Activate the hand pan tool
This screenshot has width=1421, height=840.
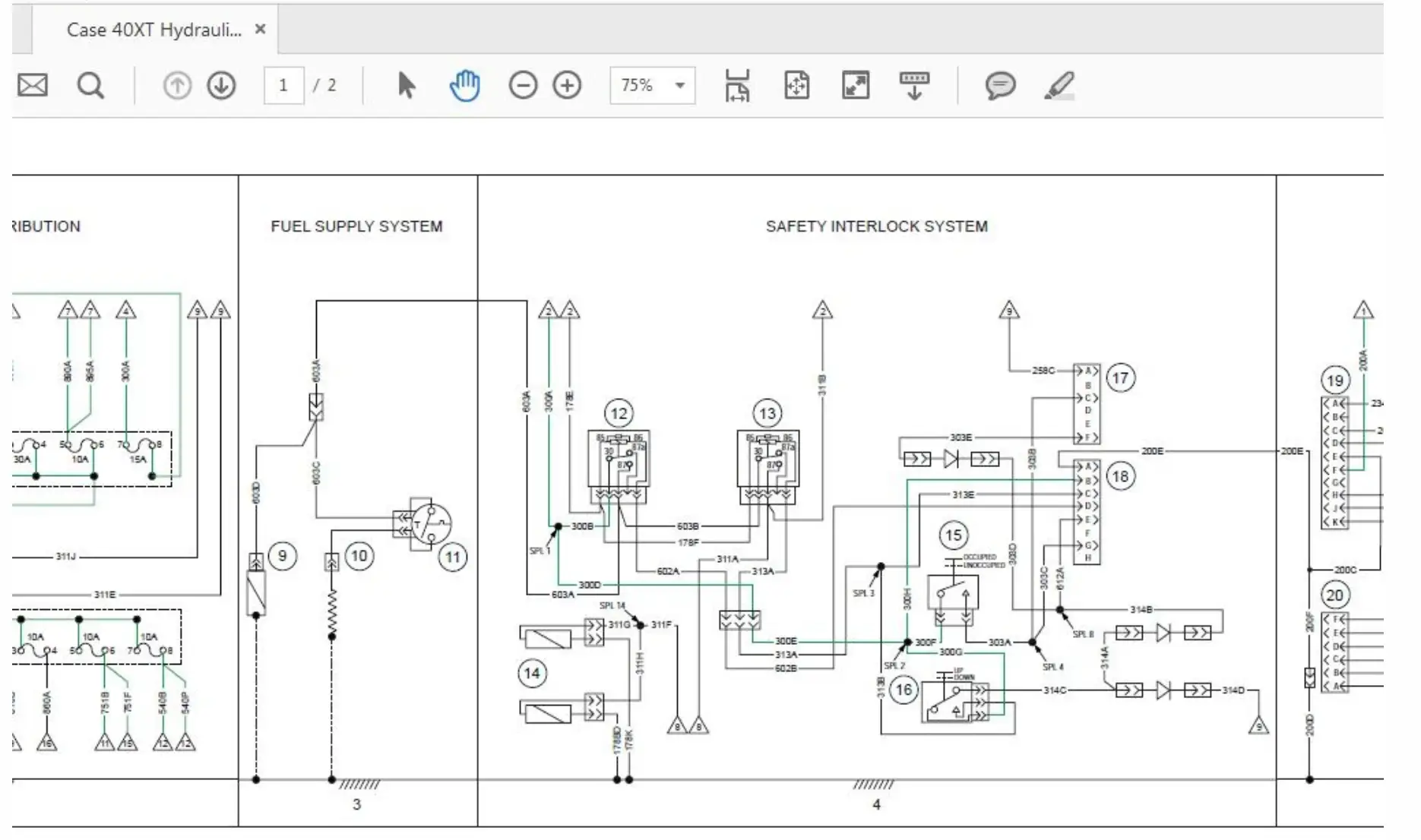pyautogui.click(x=464, y=85)
